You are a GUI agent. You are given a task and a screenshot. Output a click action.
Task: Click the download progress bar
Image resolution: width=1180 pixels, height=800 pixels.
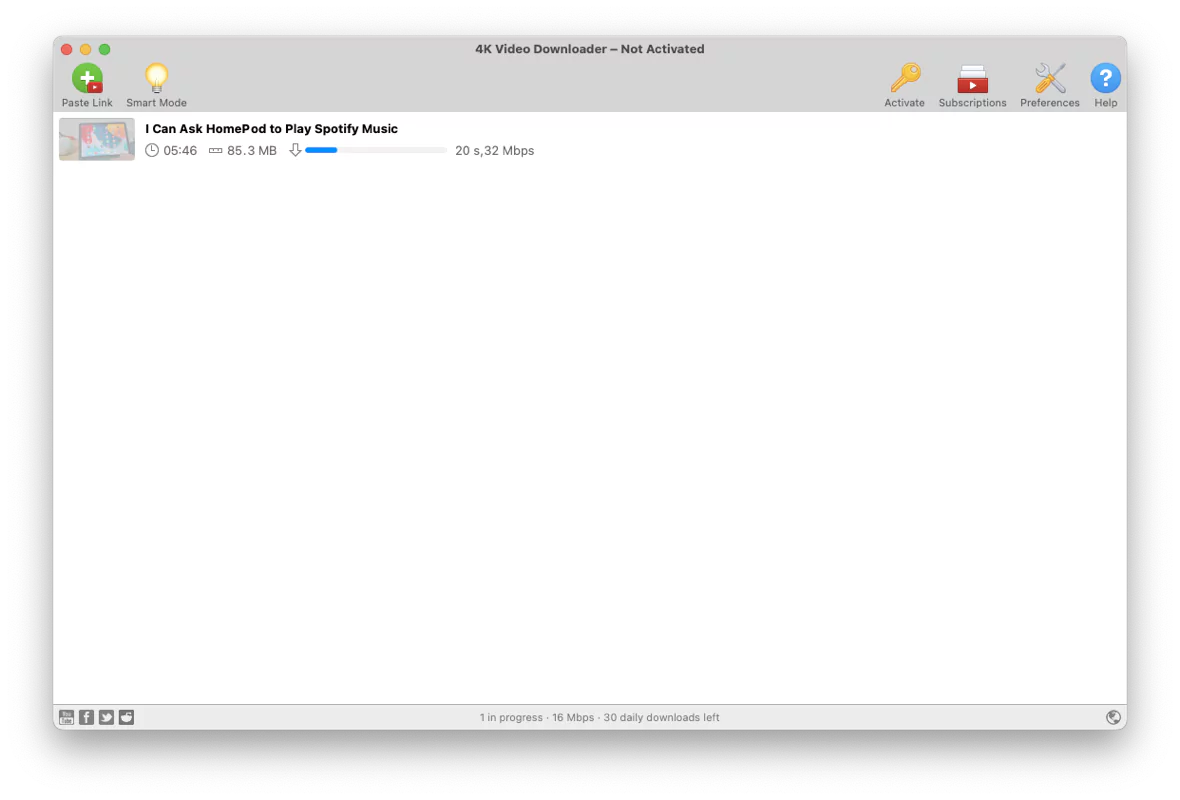click(375, 150)
